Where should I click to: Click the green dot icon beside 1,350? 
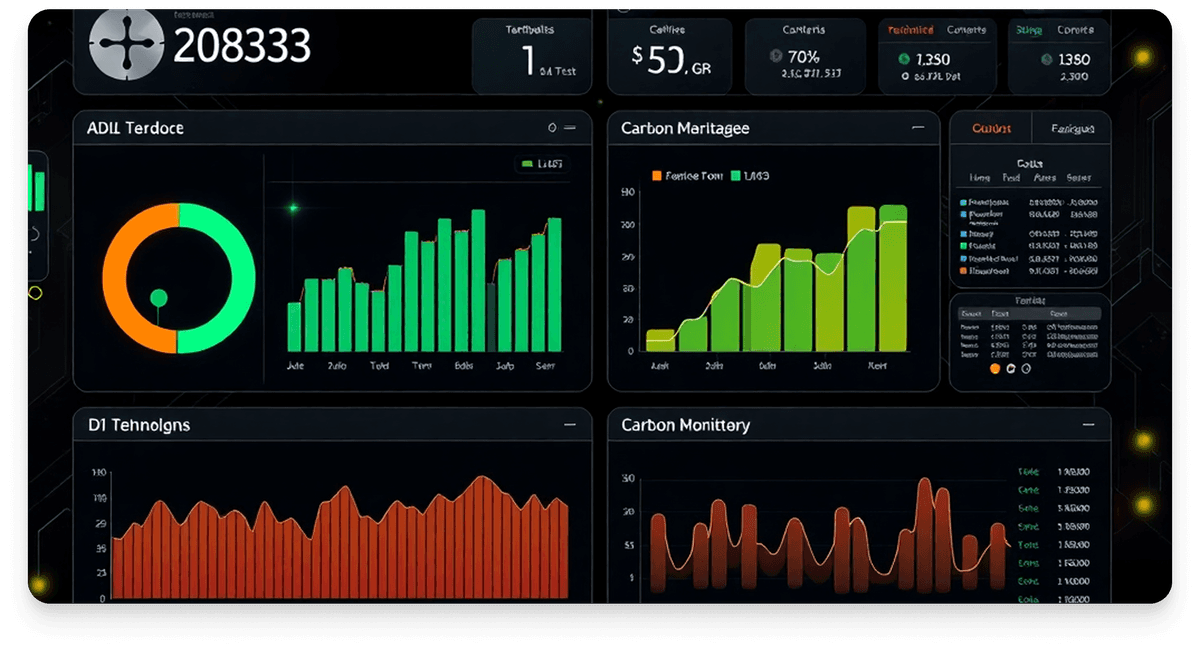point(905,59)
